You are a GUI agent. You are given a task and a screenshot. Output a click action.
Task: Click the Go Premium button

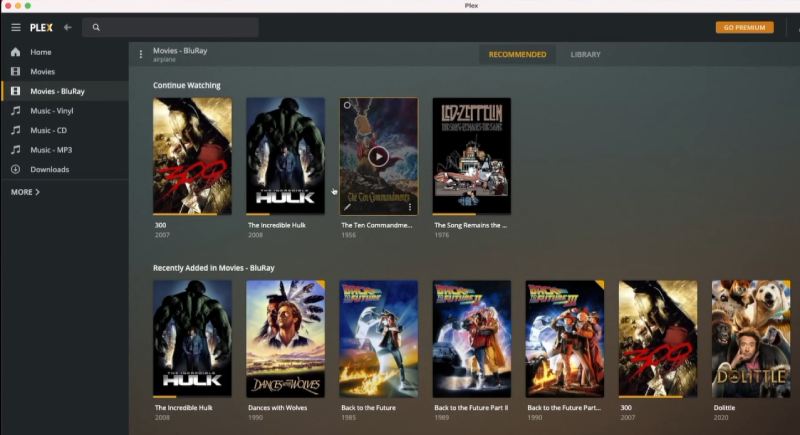pyautogui.click(x=744, y=28)
